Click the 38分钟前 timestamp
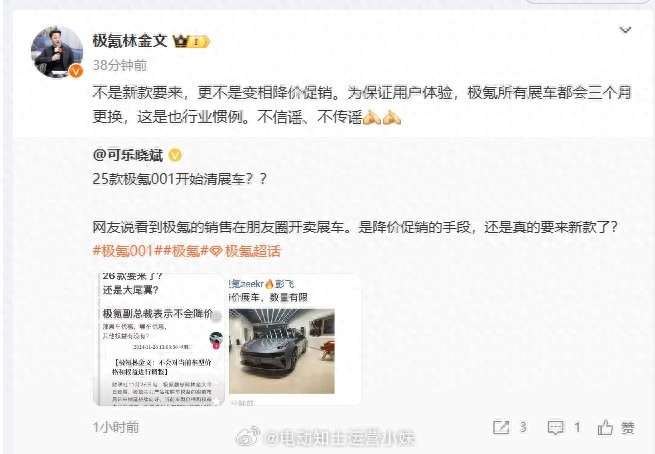Viewport: 655px width, 454px height. [x=119, y=65]
